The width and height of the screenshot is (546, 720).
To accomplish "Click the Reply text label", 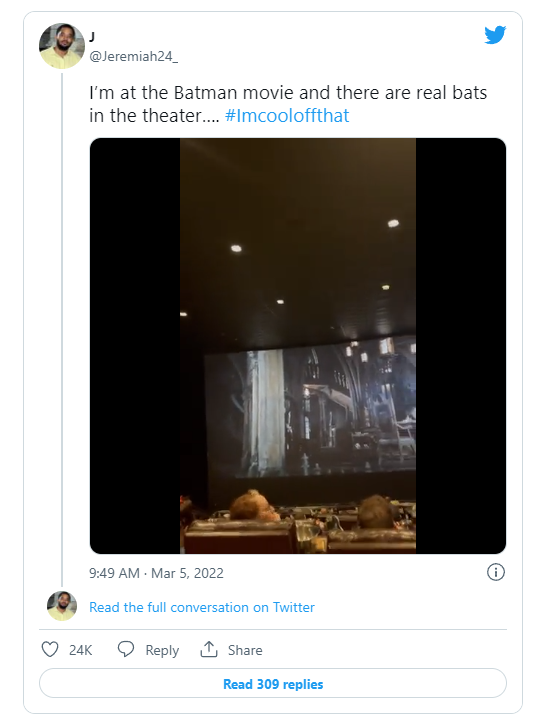I will [x=162, y=650].
